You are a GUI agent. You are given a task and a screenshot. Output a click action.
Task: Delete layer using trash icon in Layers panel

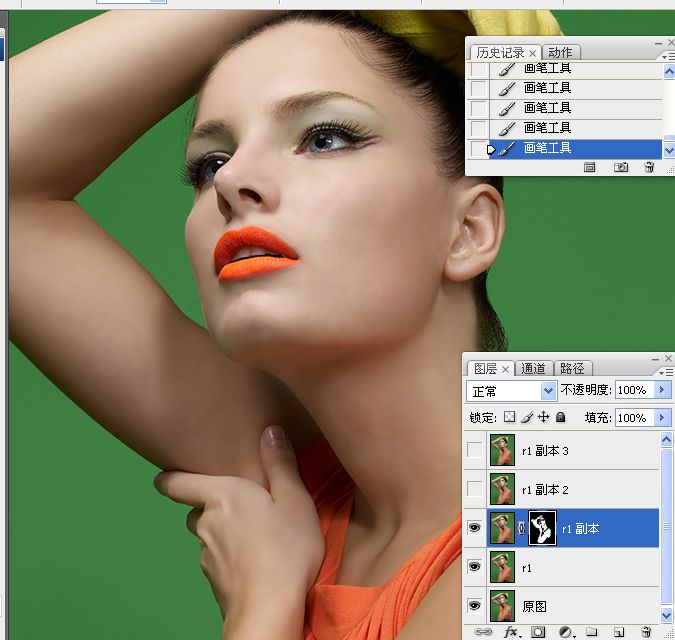(646, 631)
